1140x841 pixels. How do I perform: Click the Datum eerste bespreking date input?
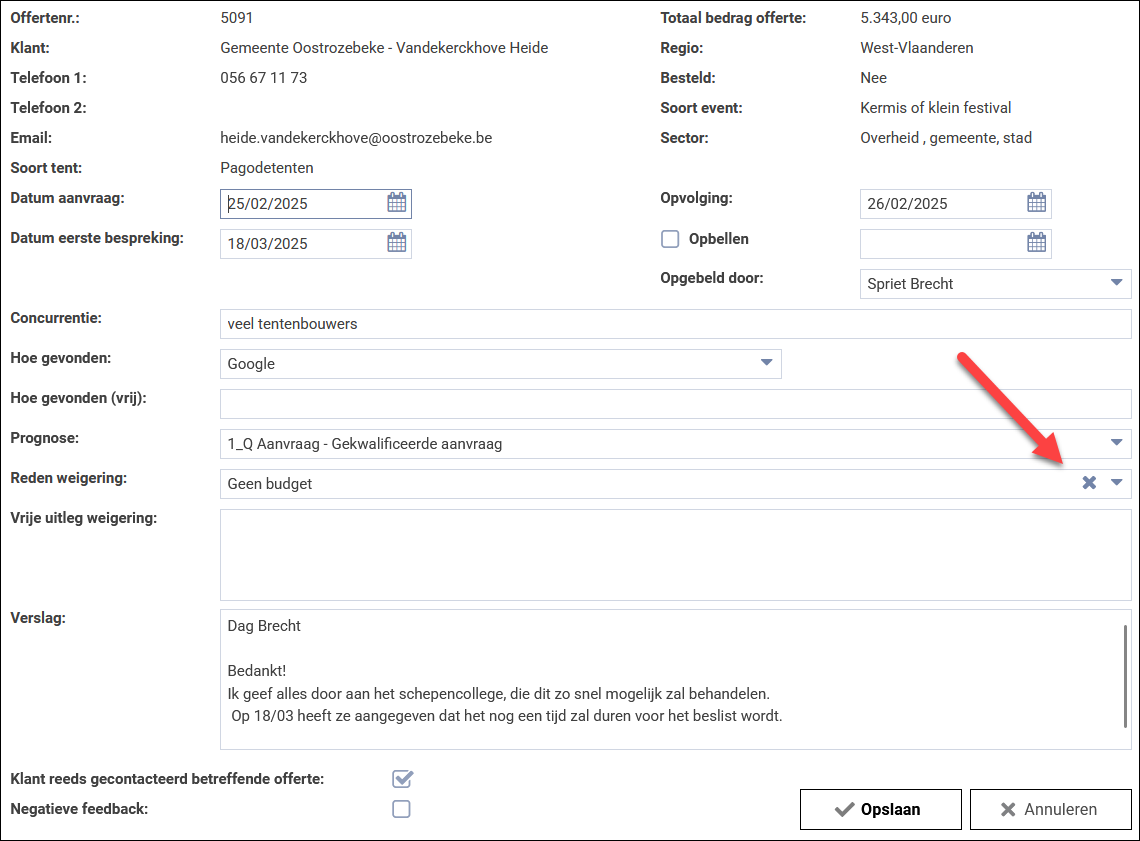(x=300, y=244)
